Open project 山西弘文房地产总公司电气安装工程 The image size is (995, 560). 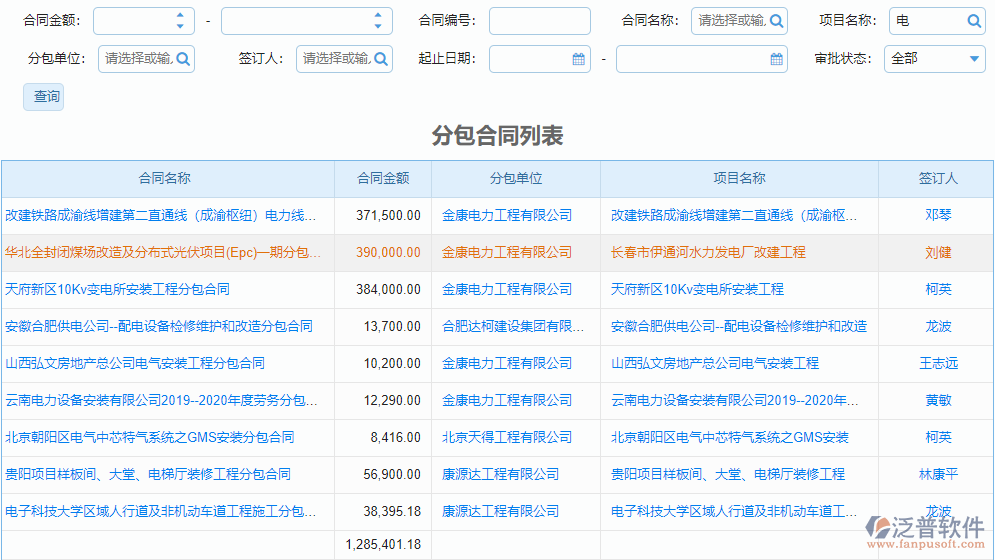pos(715,363)
